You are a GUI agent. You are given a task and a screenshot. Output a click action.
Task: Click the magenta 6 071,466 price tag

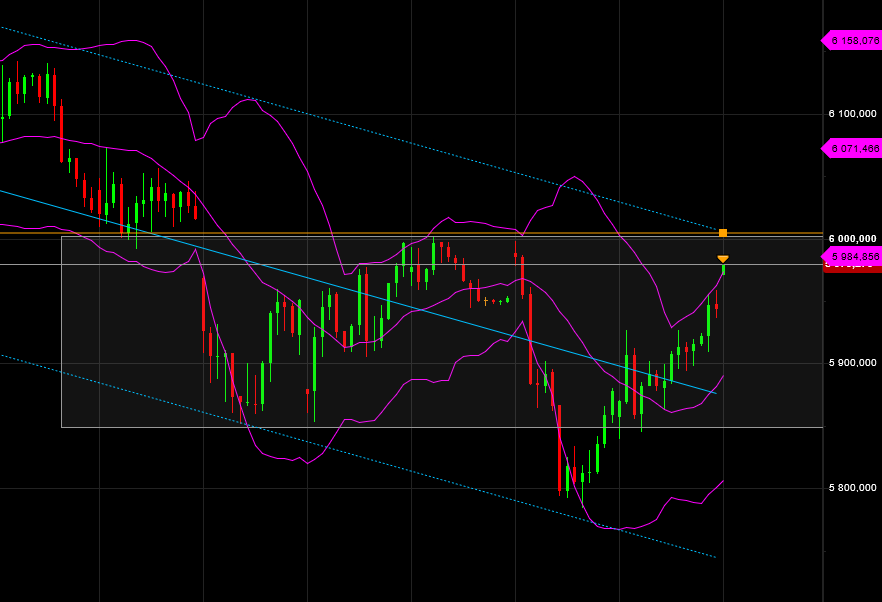[x=851, y=149]
